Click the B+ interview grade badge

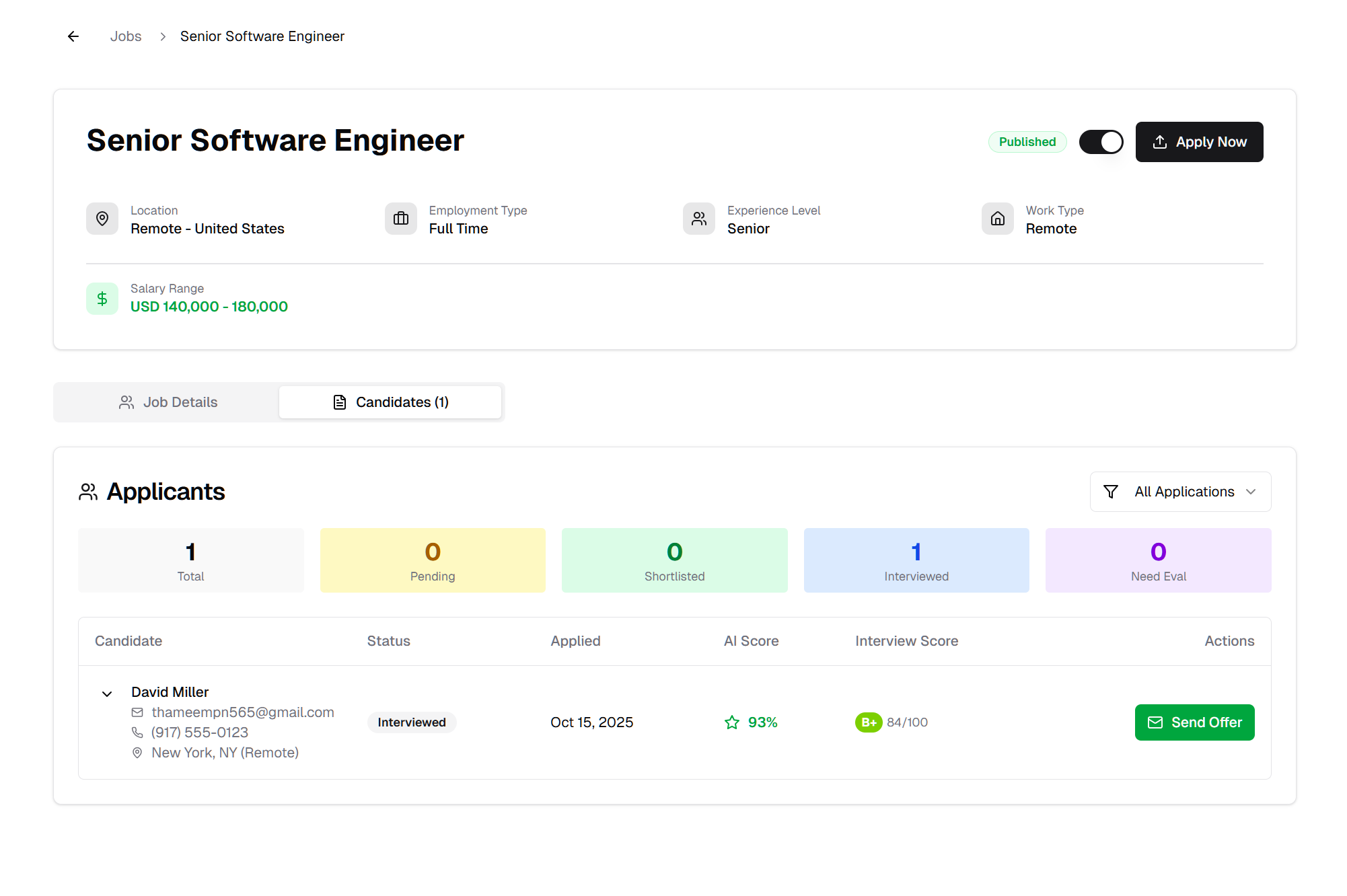pyautogui.click(x=869, y=722)
